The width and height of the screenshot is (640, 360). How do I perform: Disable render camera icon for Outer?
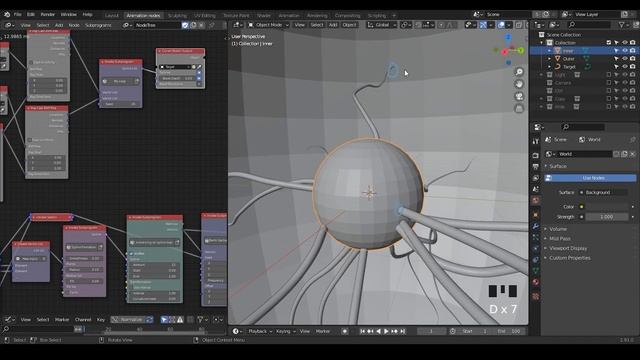pos(632,59)
